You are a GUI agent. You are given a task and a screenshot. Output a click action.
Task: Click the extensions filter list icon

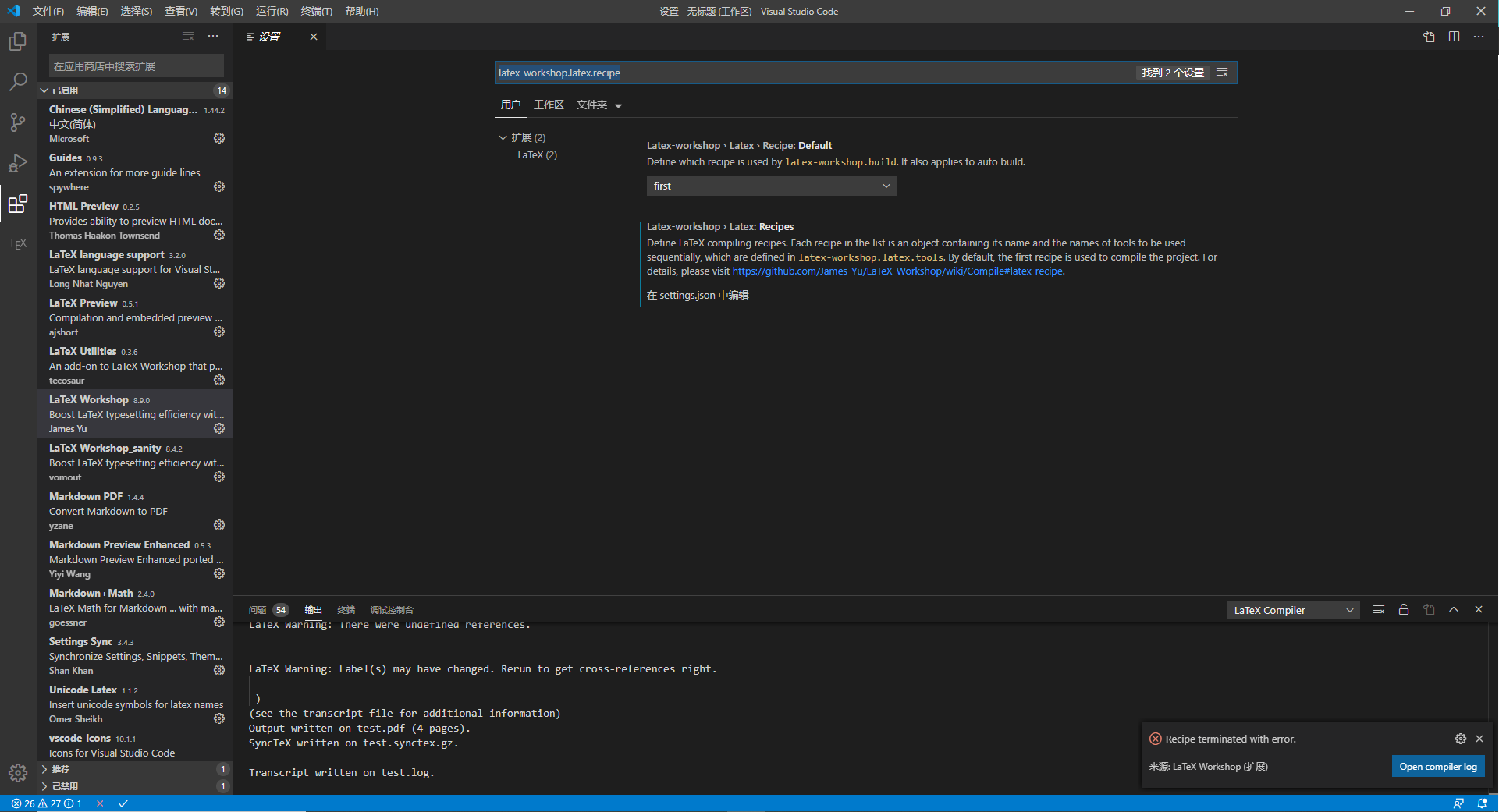tap(188, 37)
